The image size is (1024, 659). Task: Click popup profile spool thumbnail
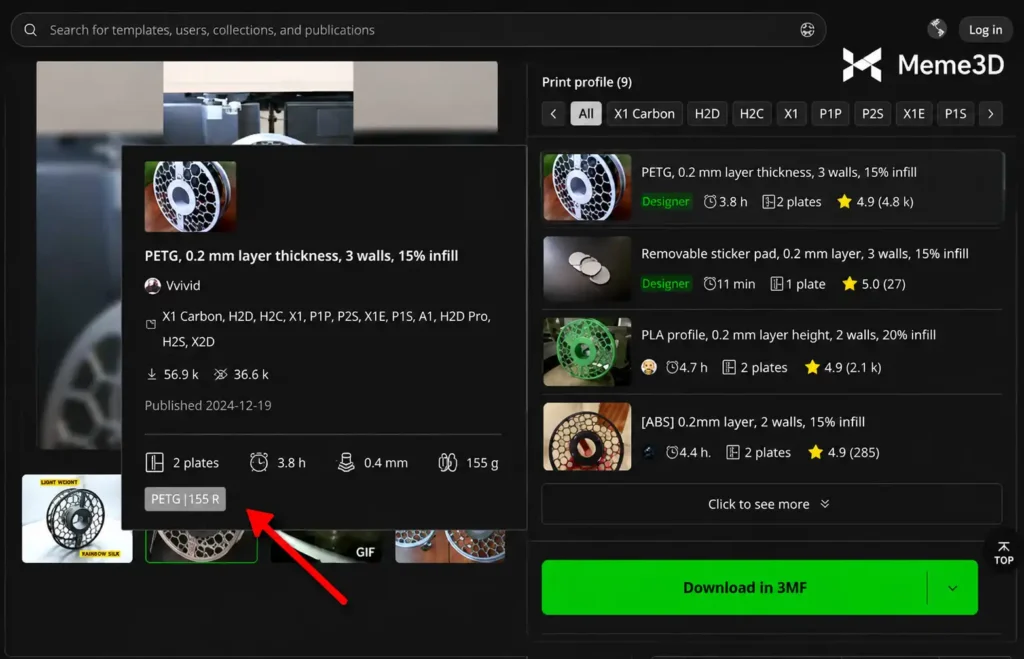click(190, 197)
